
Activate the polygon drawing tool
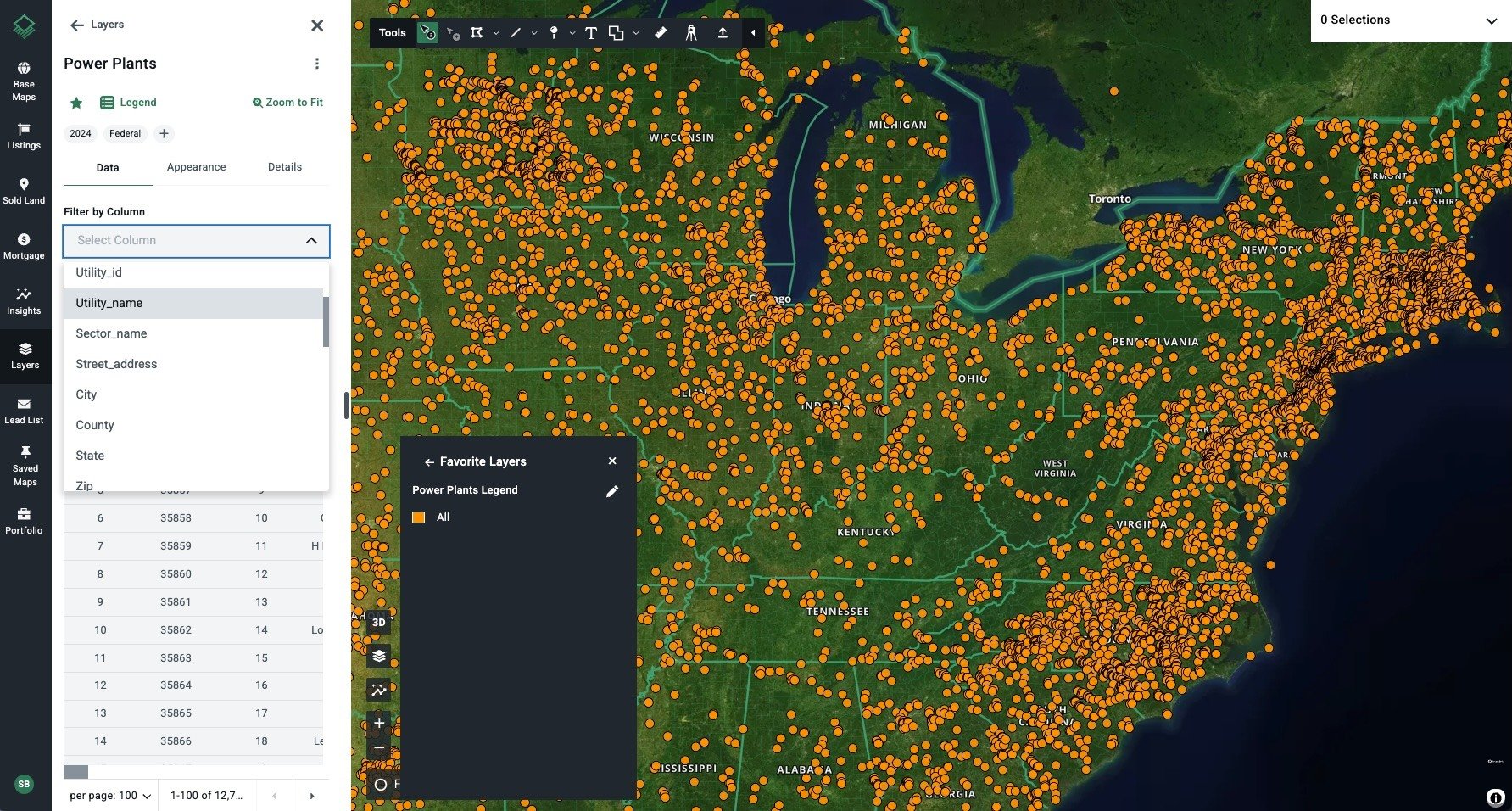click(x=477, y=33)
